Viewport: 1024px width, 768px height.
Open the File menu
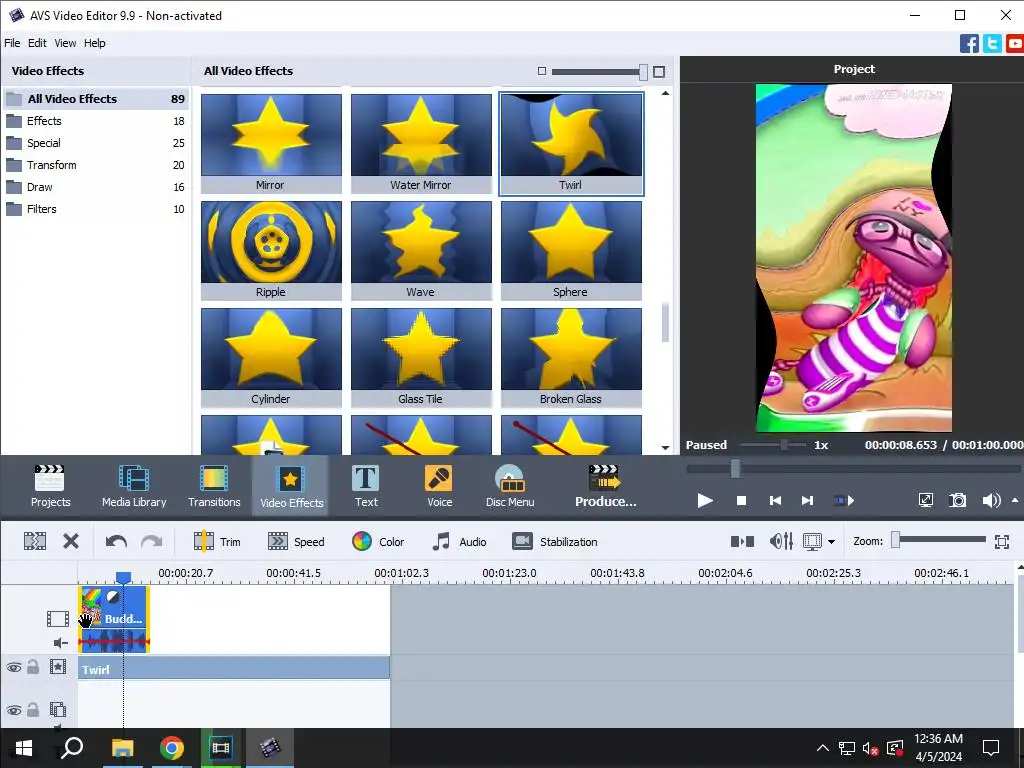pyautogui.click(x=12, y=43)
